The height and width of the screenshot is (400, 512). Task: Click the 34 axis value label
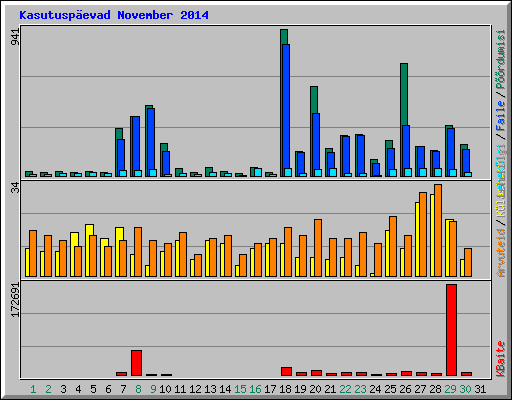coord(15,189)
